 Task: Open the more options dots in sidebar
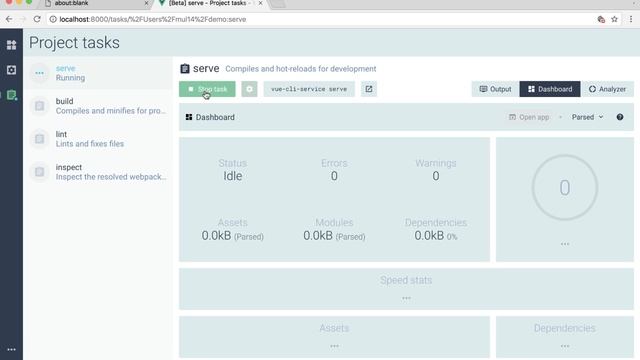(11, 349)
